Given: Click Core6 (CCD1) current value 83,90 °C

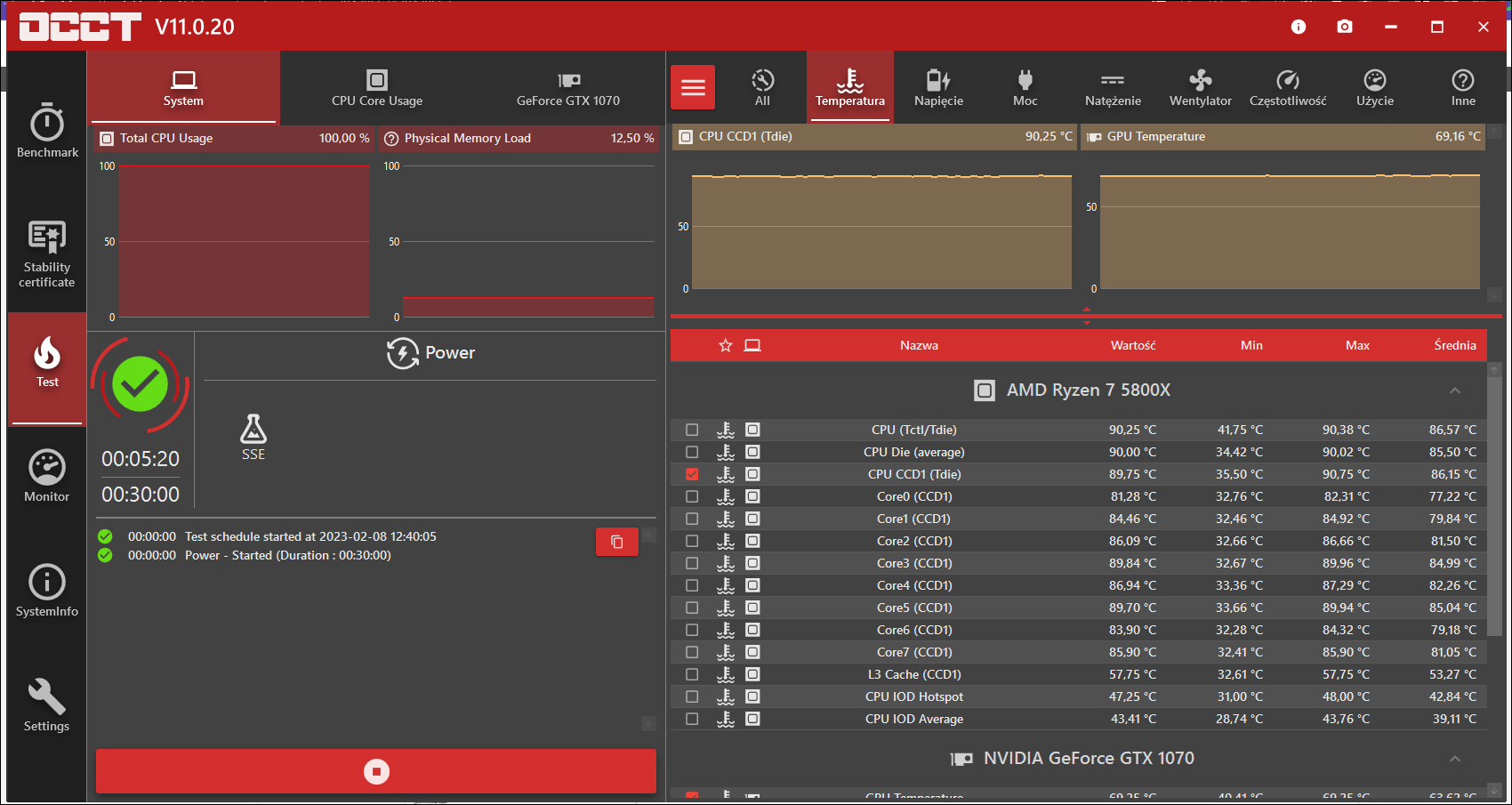Looking at the screenshot, I should click(1132, 630).
